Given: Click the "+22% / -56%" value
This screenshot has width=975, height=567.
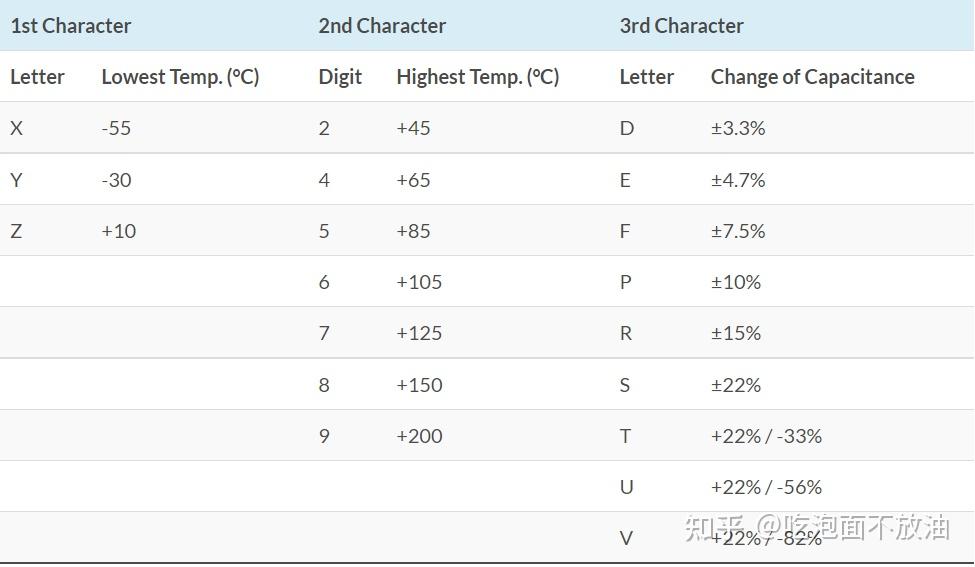Looking at the screenshot, I should coord(766,487).
